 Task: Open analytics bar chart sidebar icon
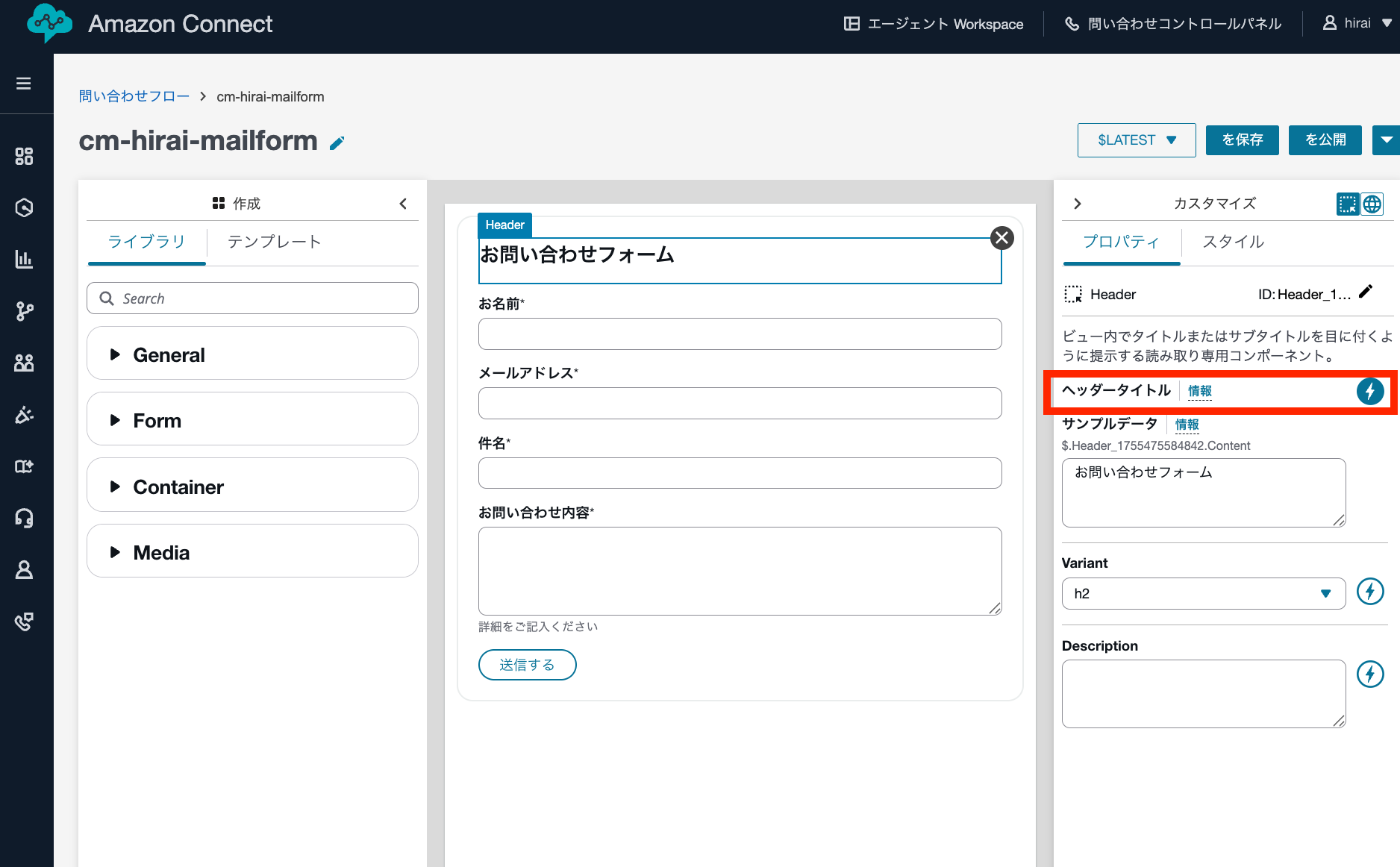24,259
